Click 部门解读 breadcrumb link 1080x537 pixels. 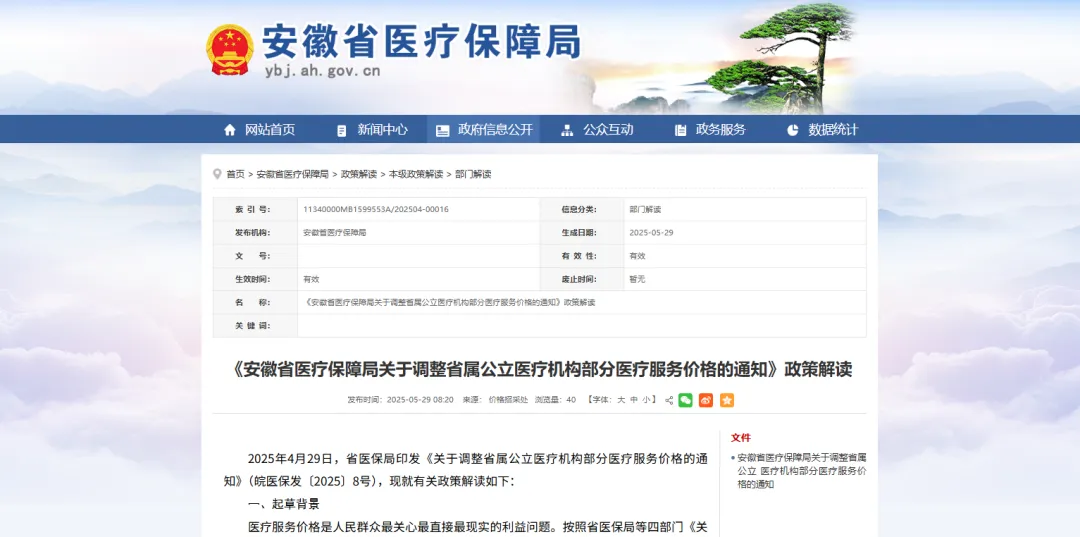[473, 174]
